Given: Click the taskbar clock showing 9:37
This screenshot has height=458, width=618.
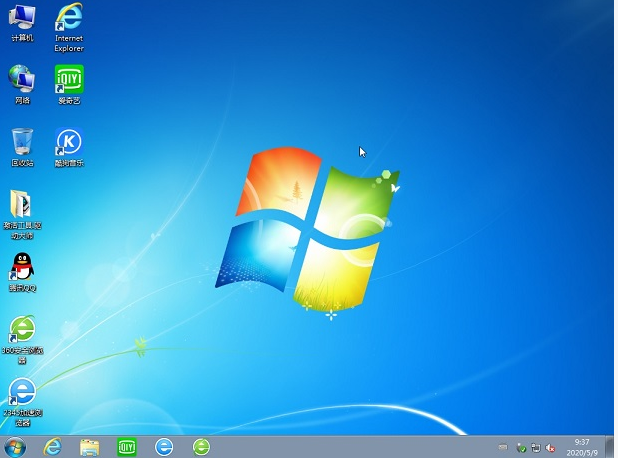Looking at the screenshot, I should (582, 447).
